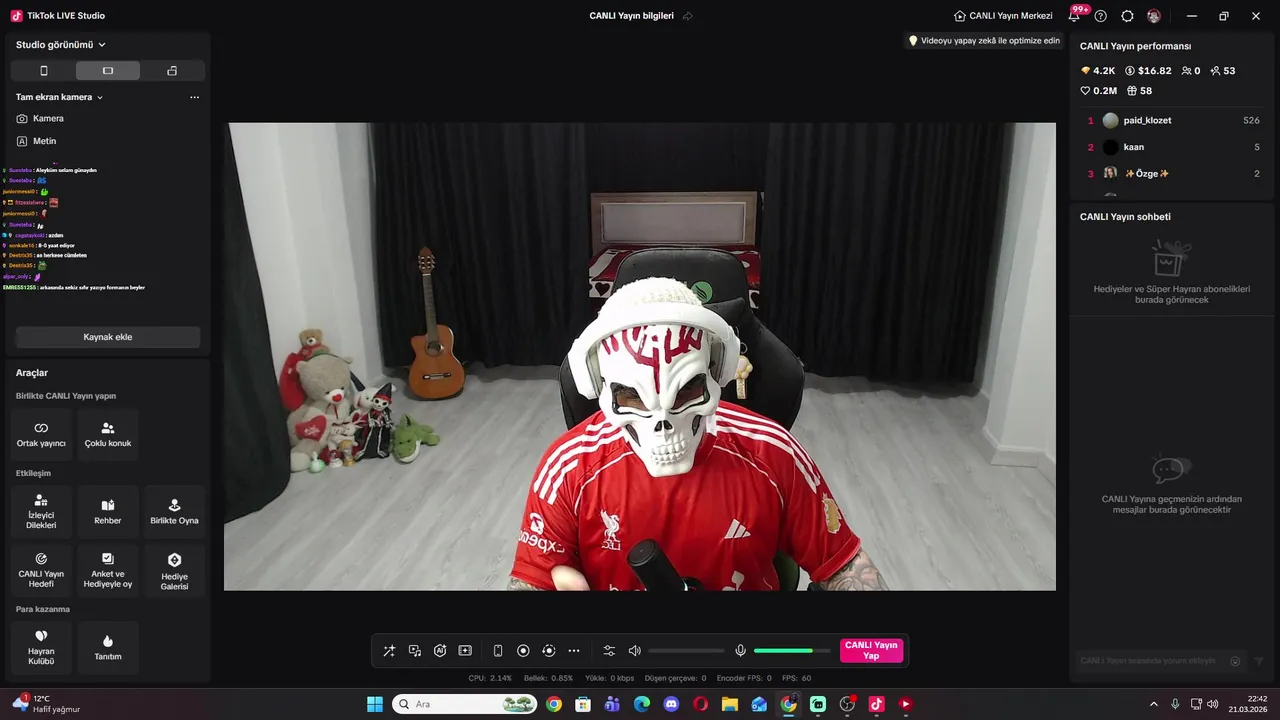
Task: Click the diamonds count 4.2K
Action: 1098,71
